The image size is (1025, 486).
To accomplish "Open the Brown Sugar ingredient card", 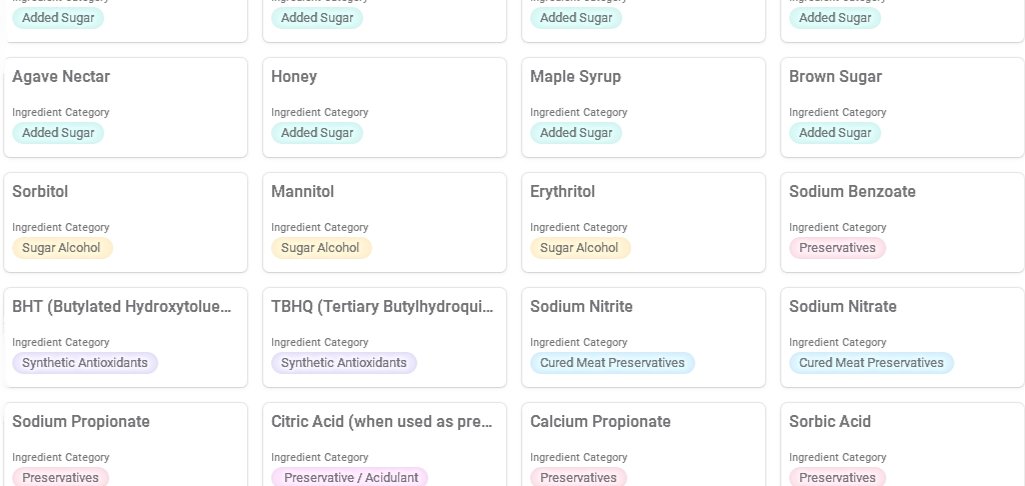I will coord(902,107).
